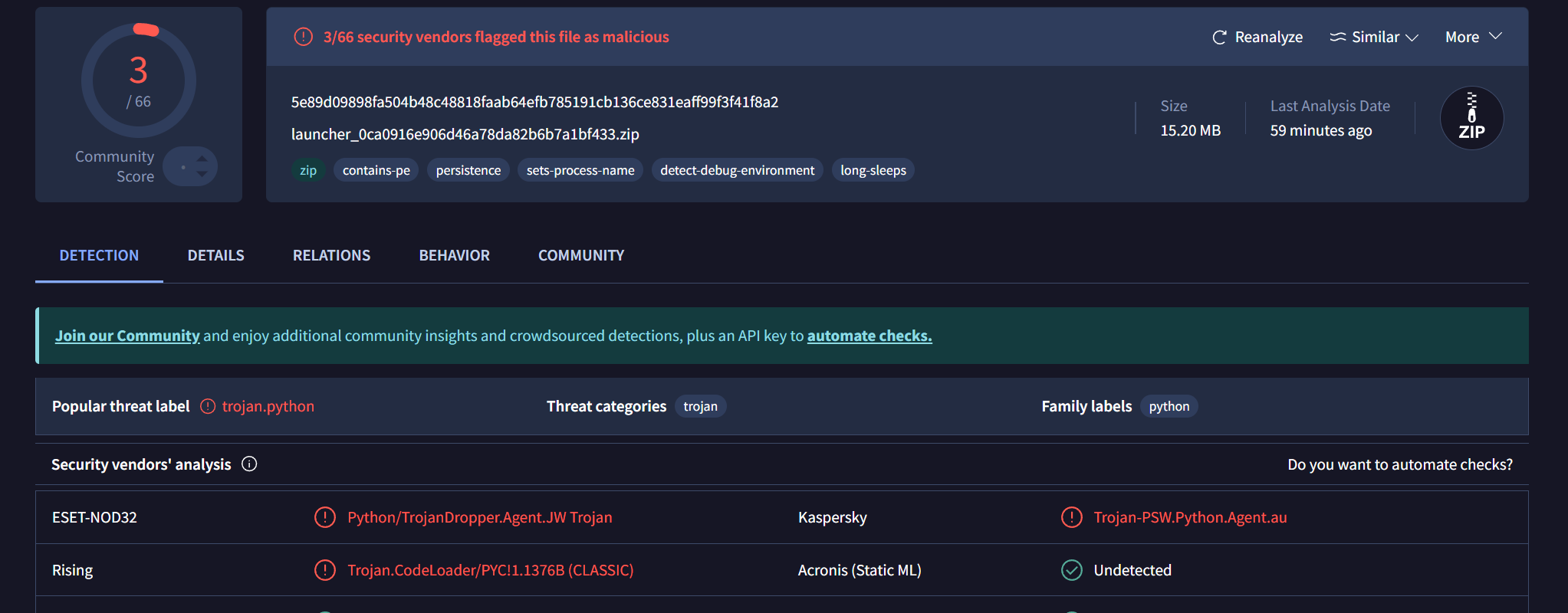
Task: Switch to the DETECTION tab
Action: (99, 255)
